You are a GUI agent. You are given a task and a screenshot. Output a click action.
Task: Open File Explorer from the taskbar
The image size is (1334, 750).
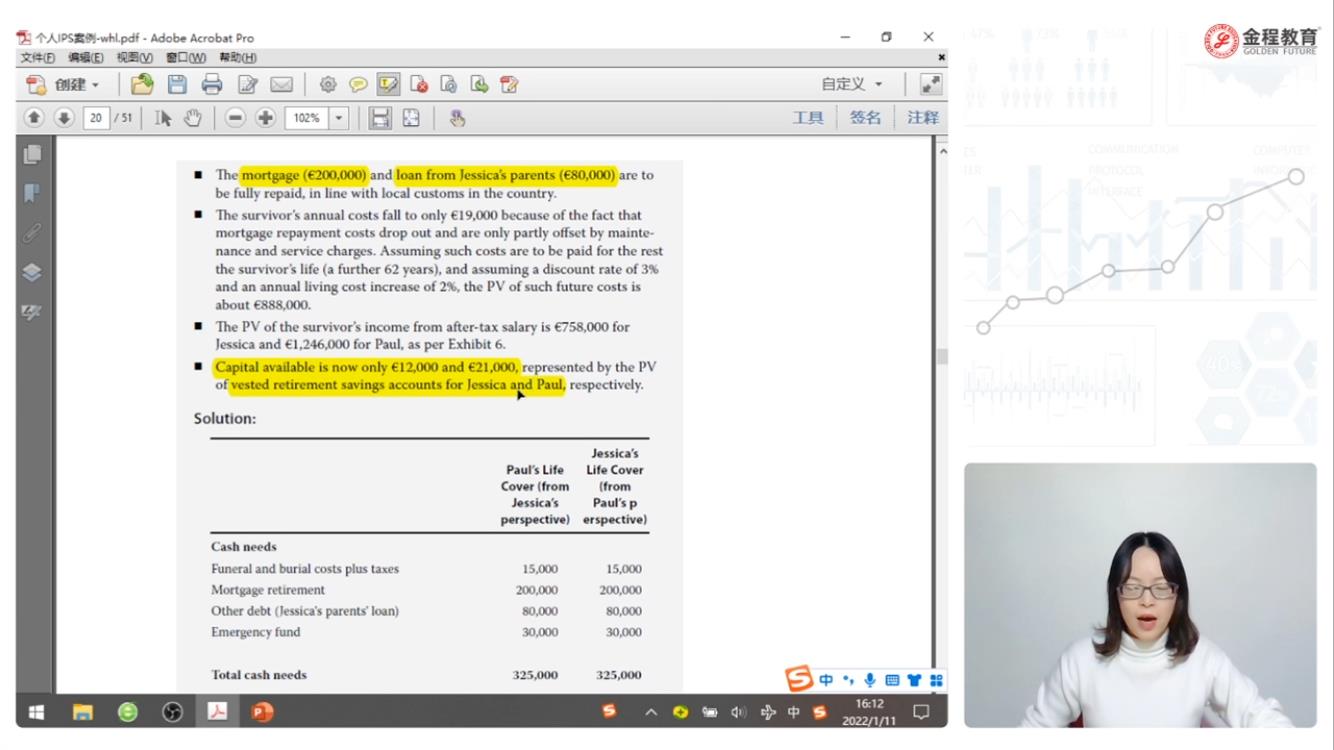pyautogui.click(x=84, y=712)
